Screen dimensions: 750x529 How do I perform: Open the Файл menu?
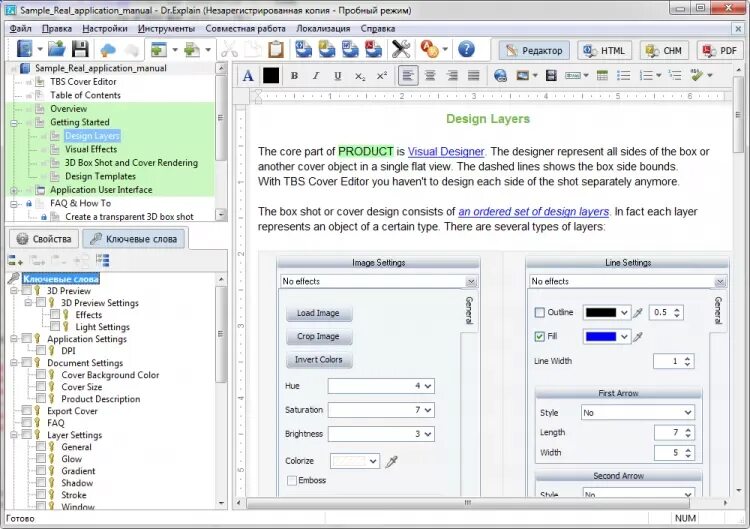click(x=20, y=29)
